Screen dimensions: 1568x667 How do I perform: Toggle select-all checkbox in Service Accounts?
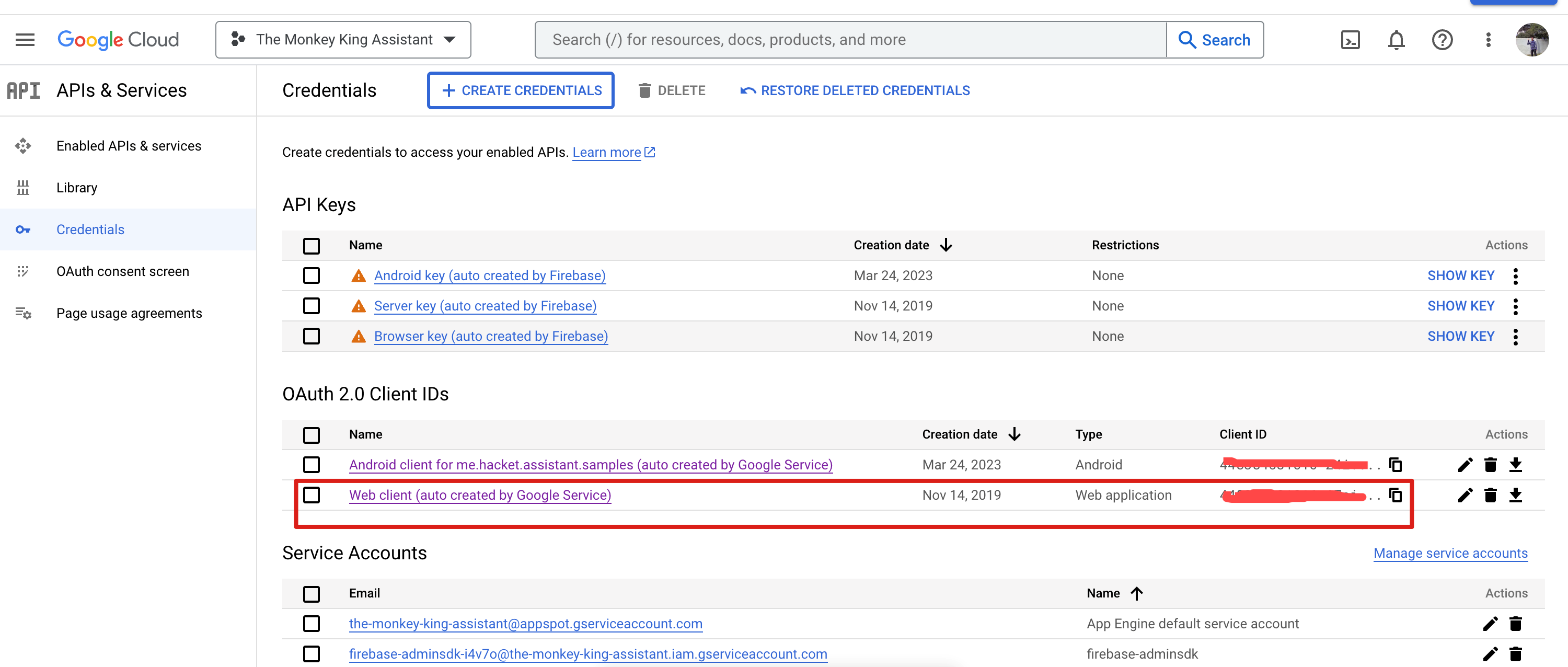311,593
